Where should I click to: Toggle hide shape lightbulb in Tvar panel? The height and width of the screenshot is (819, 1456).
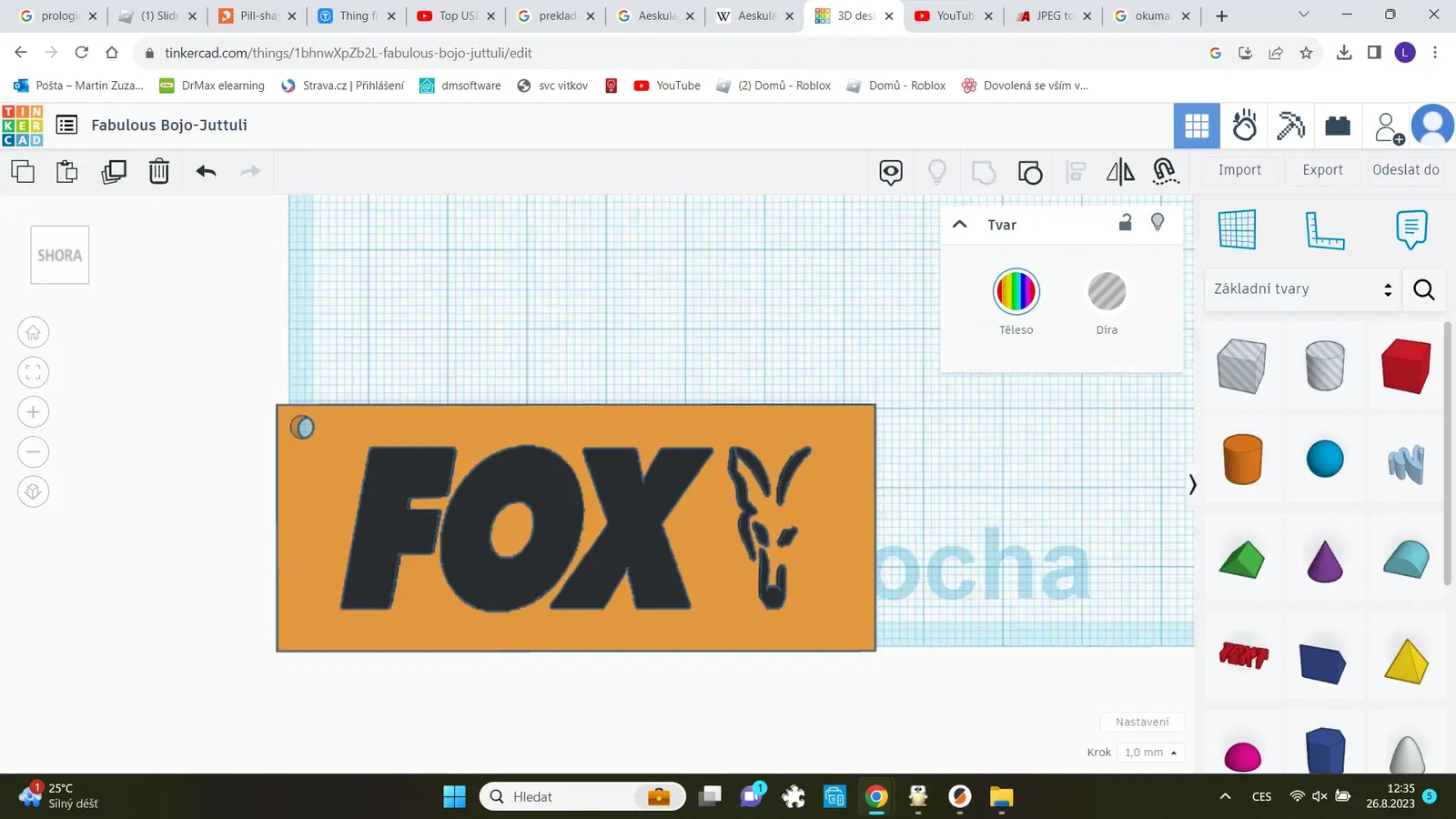(x=1158, y=223)
